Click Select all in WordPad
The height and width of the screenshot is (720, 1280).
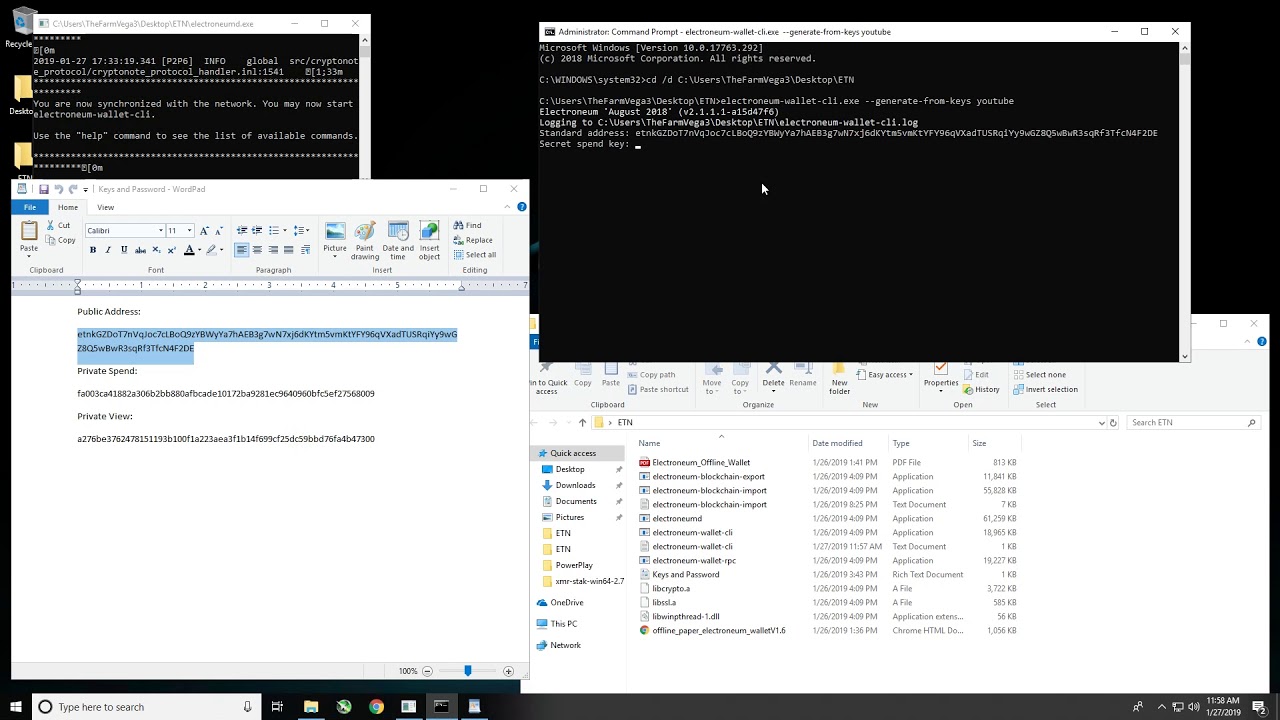click(474, 254)
